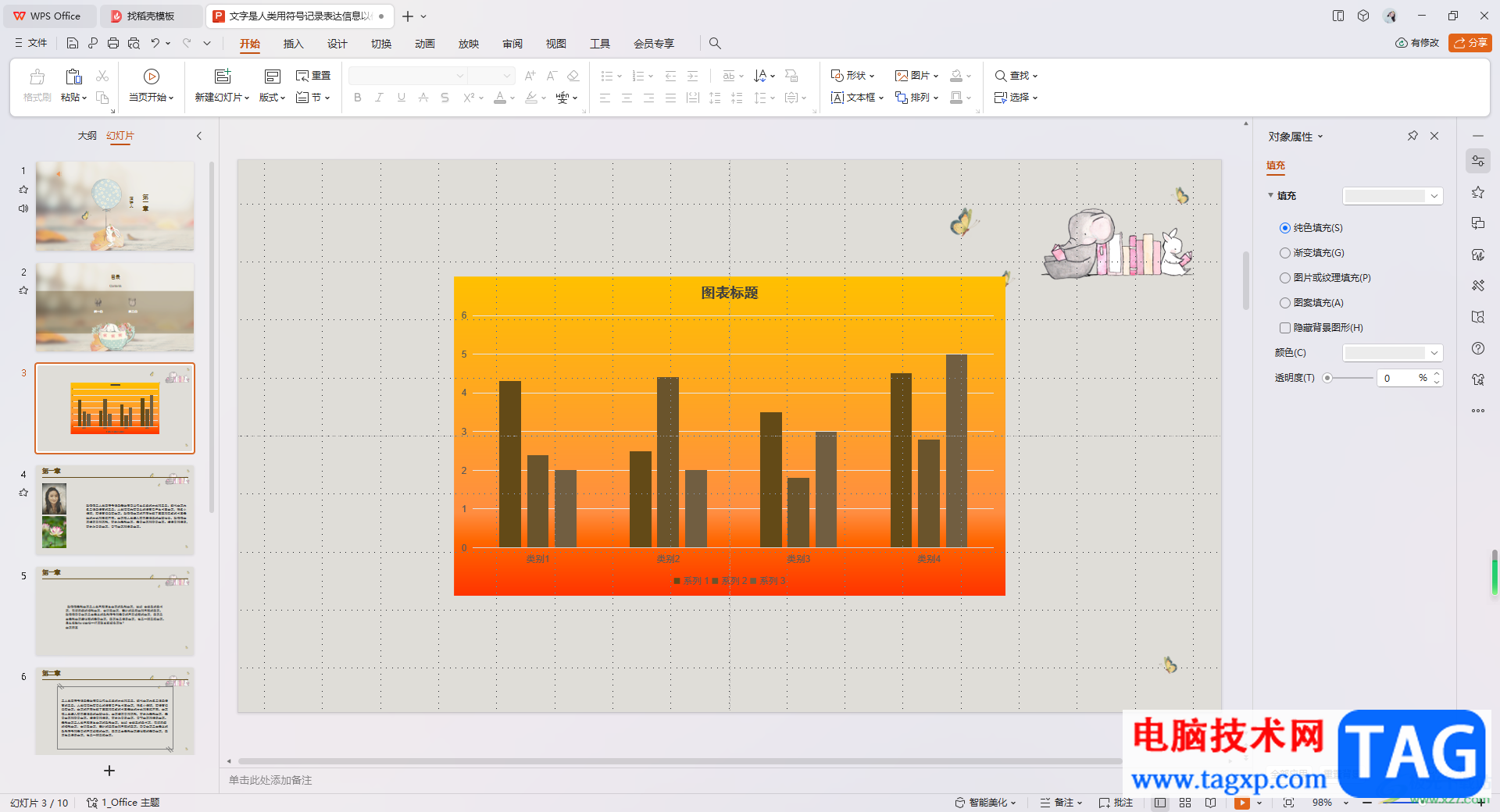Pin the Object Properties panel
The width and height of the screenshot is (1500, 812).
[x=1412, y=136]
